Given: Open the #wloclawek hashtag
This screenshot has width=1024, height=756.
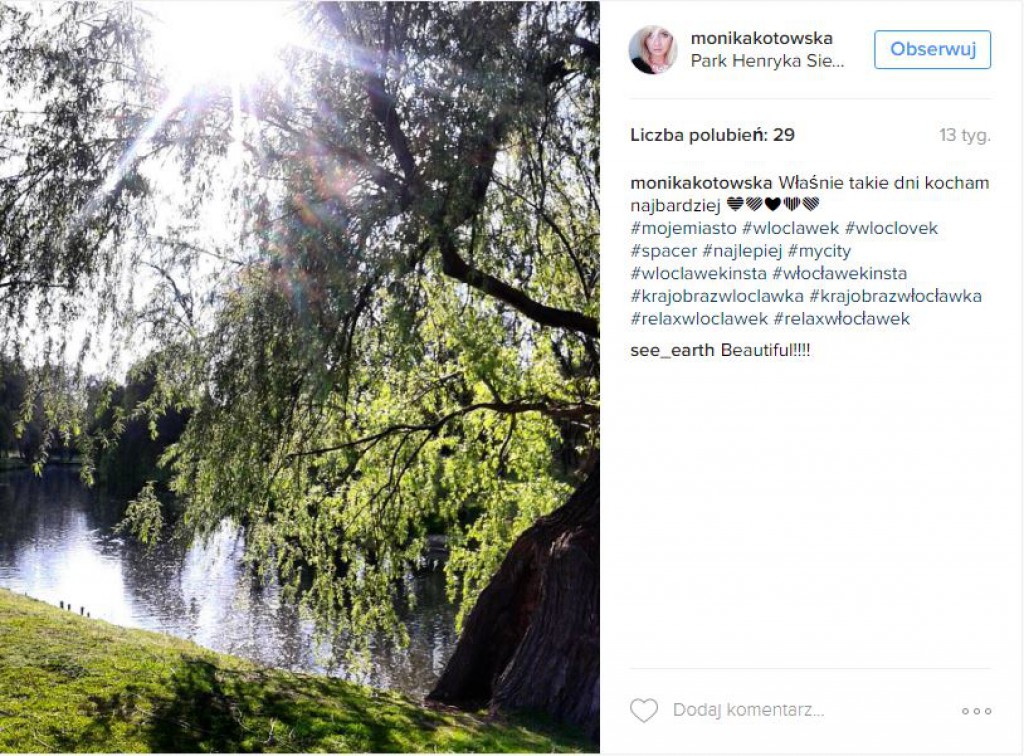Looking at the screenshot, I should (x=790, y=228).
